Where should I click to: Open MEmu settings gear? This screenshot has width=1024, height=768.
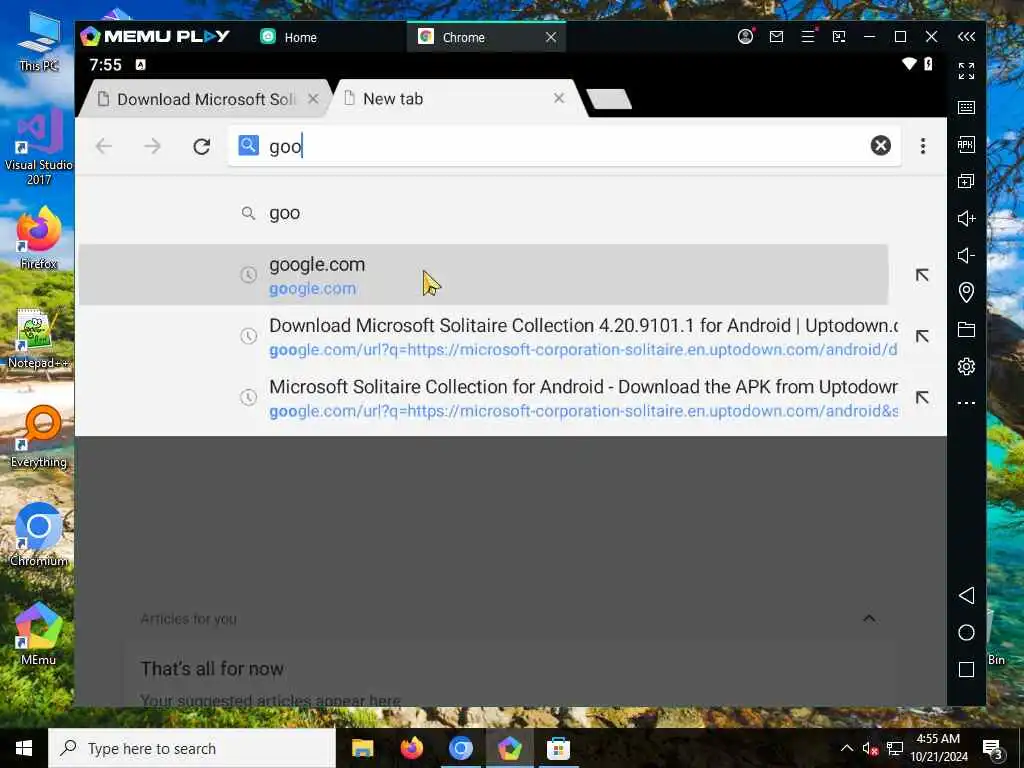click(x=967, y=366)
